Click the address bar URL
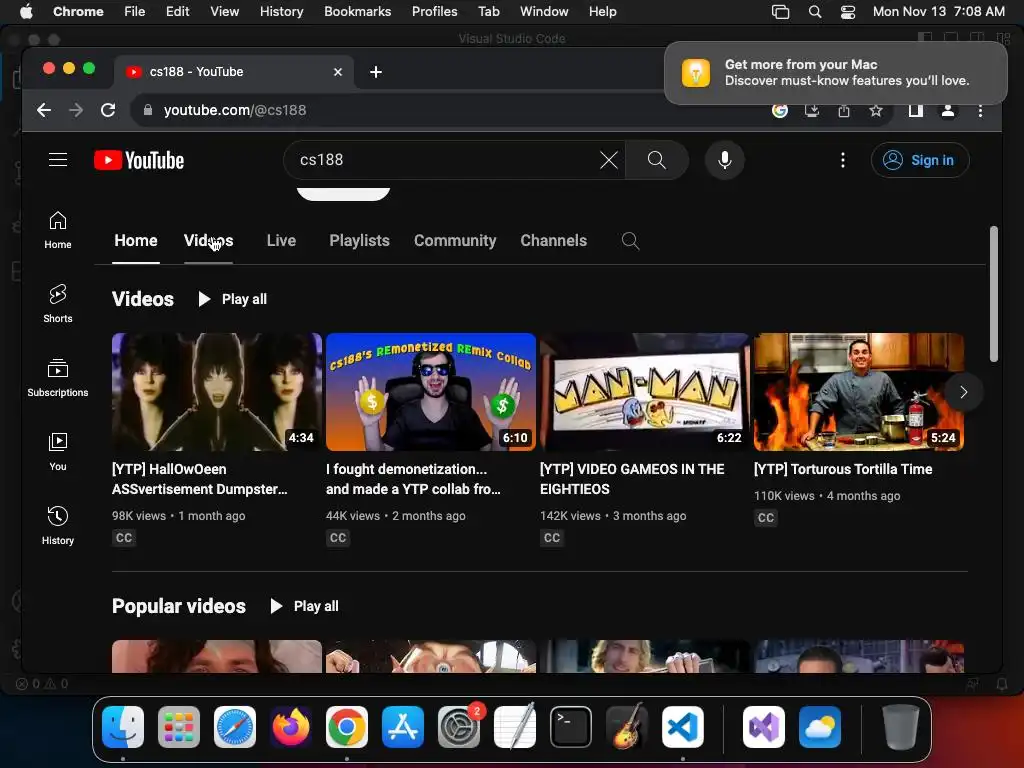 tap(235, 110)
